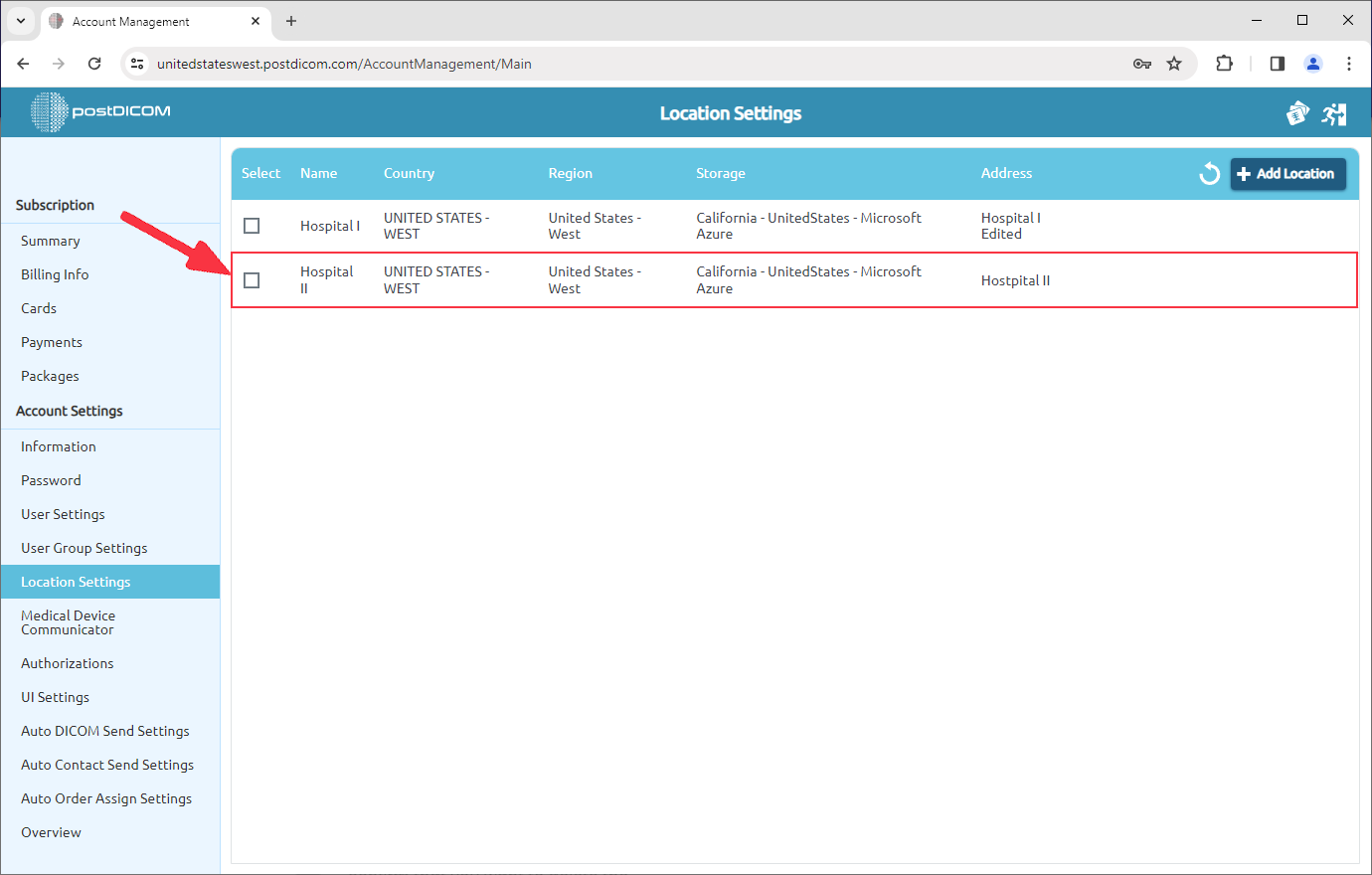Open the tab search dropdown arrow
This screenshot has height=875, width=1372.
click(x=20, y=20)
